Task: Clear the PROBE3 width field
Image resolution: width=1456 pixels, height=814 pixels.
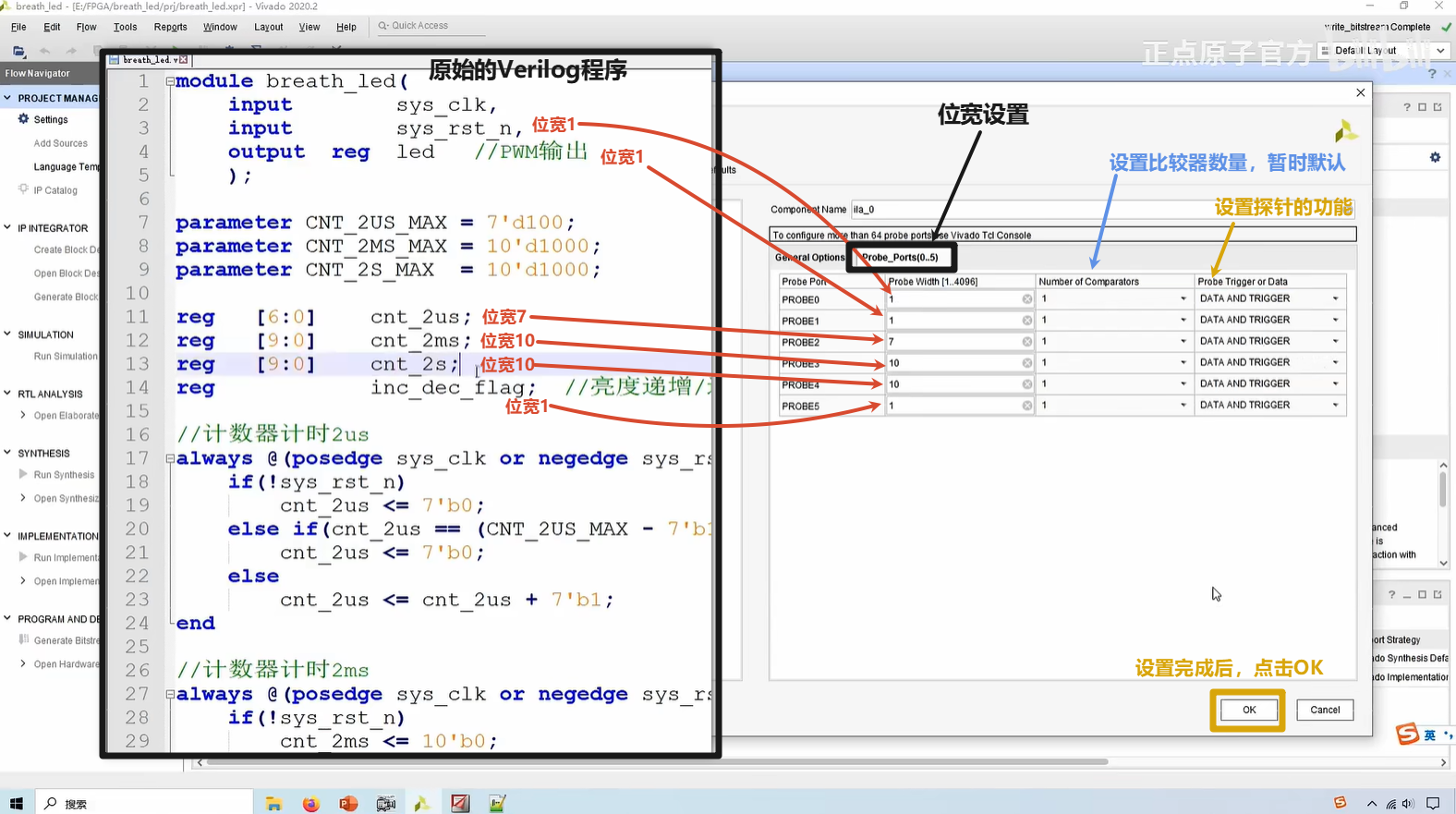Action: 1026,363
